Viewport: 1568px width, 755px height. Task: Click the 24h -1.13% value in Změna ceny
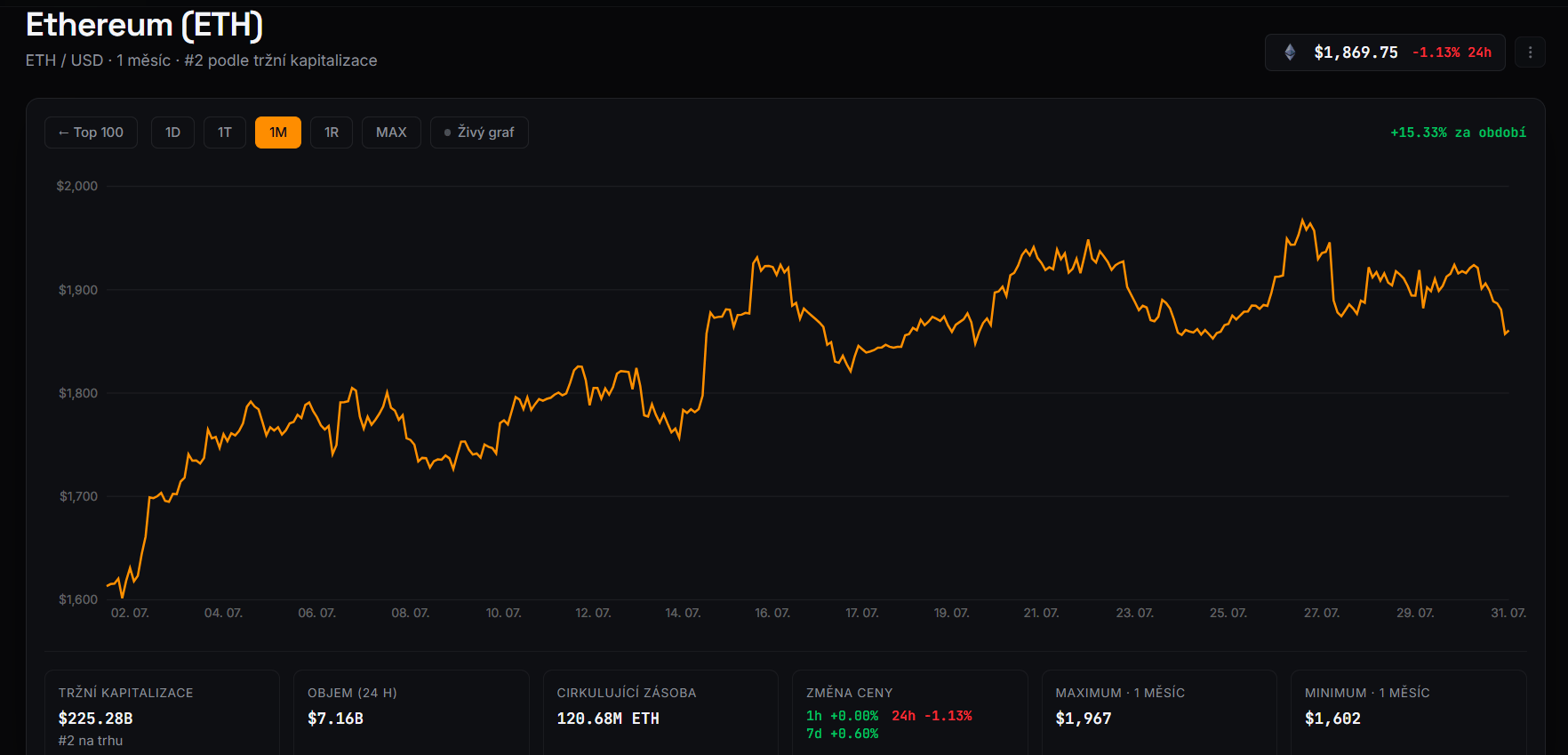[x=932, y=716]
